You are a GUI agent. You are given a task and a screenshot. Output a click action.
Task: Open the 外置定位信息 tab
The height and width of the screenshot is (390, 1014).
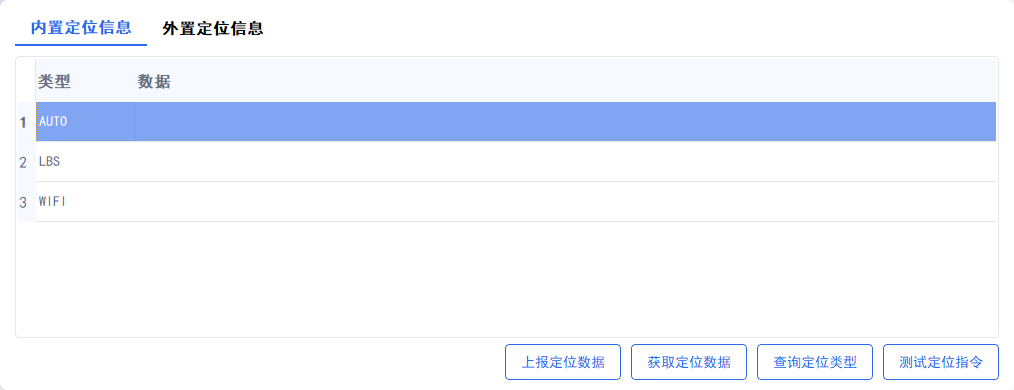tap(213, 28)
